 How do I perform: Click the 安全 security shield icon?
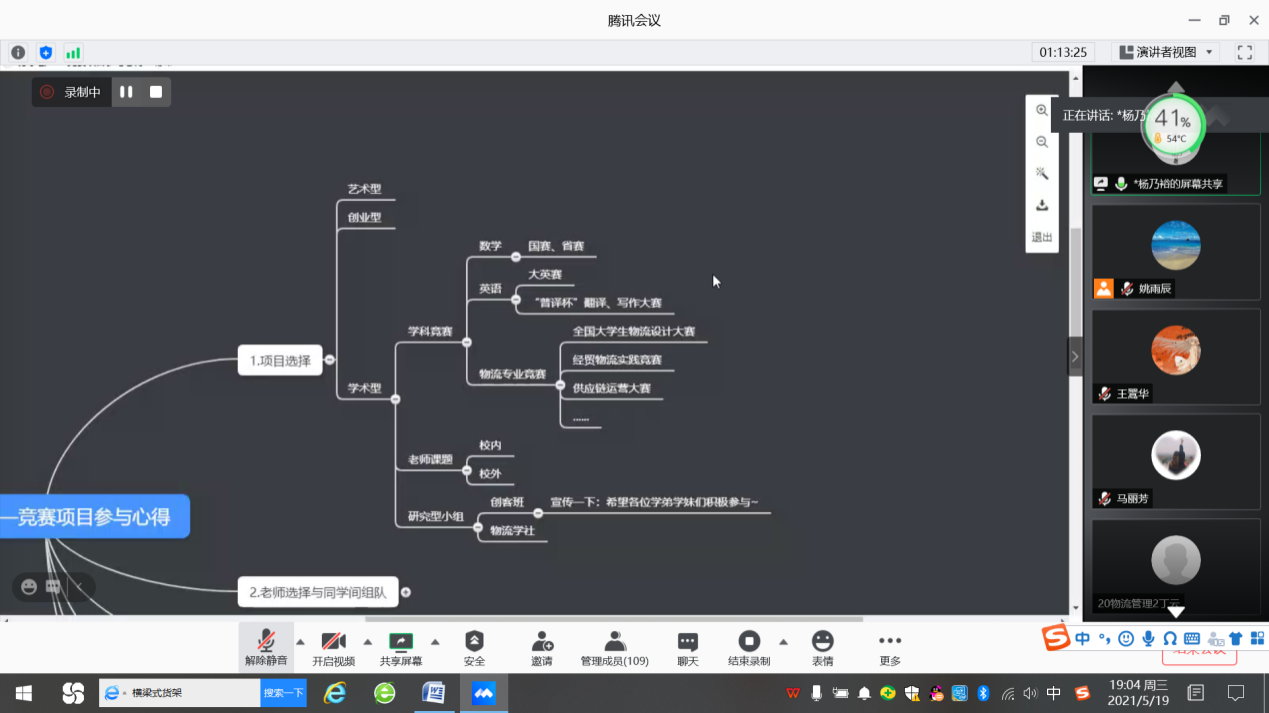474,641
